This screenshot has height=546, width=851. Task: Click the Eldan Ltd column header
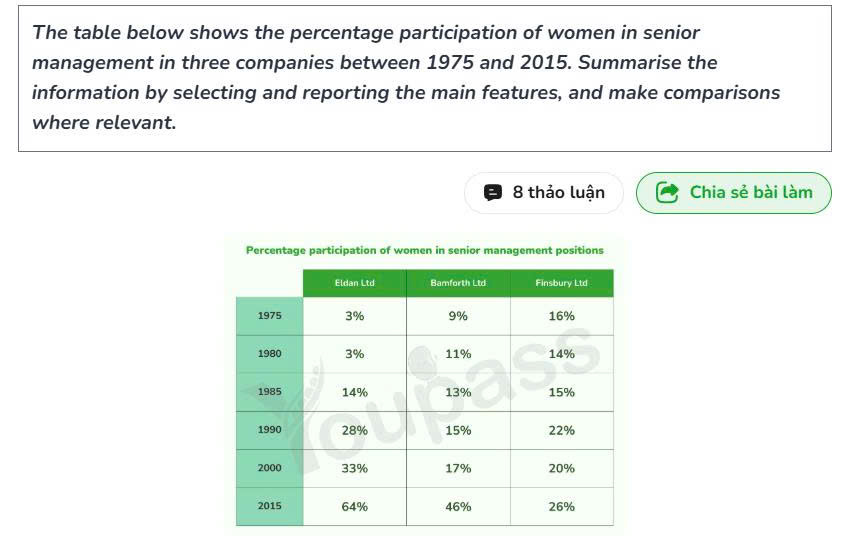click(354, 283)
